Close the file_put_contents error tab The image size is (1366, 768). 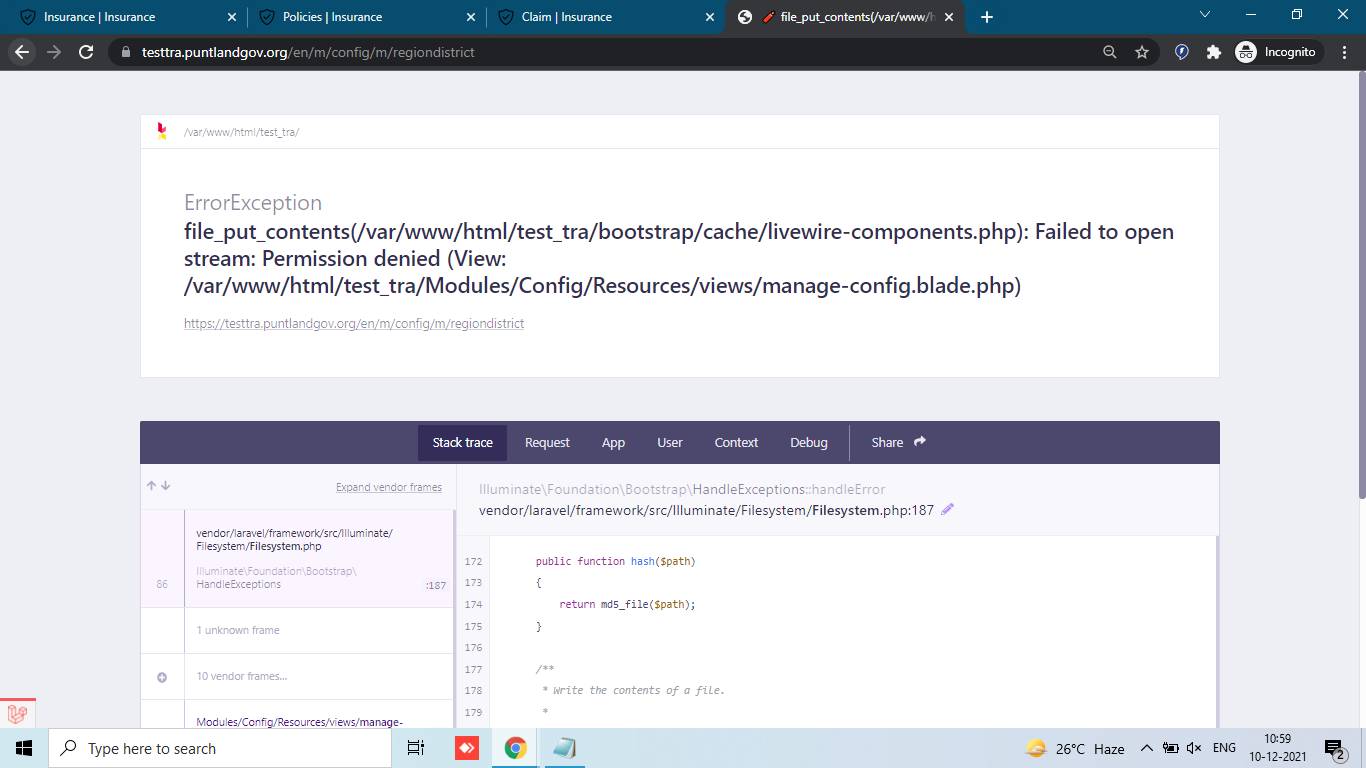948,17
